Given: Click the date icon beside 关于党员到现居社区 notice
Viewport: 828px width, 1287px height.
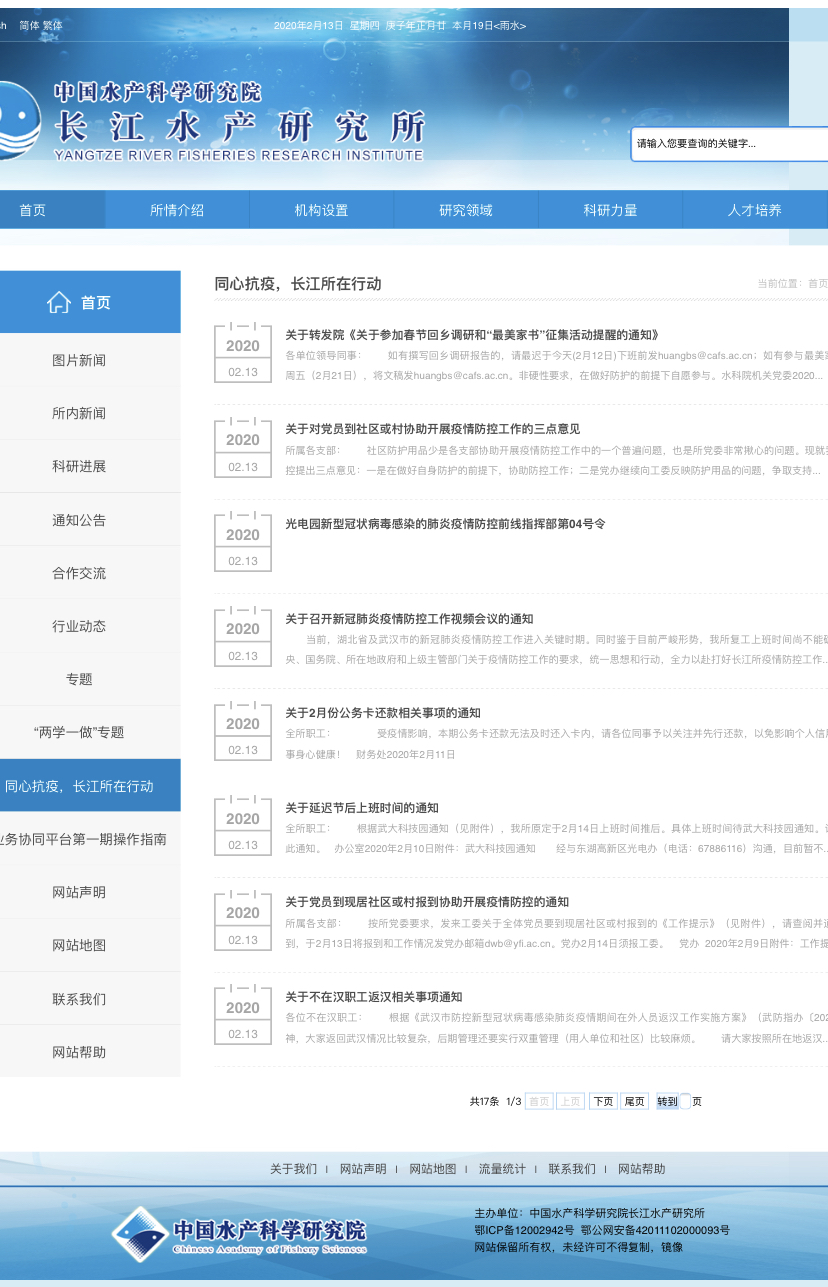Looking at the screenshot, I should (x=243, y=919).
